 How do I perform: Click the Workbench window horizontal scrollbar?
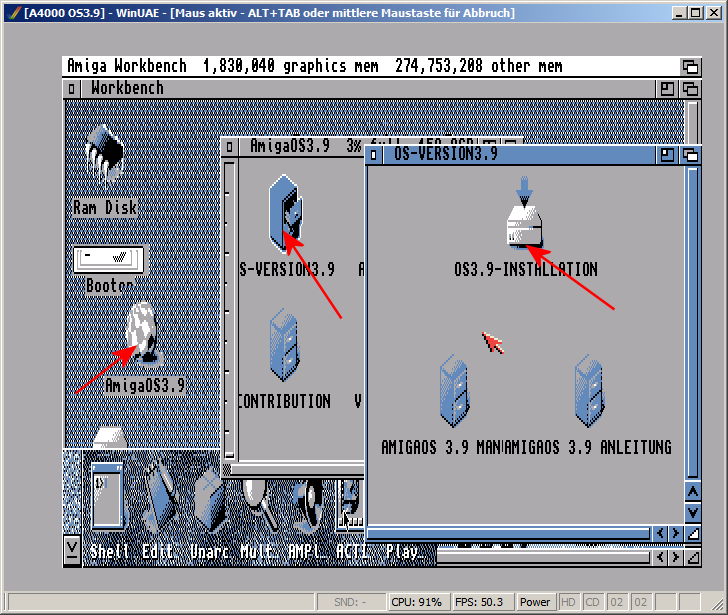point(543,557)
